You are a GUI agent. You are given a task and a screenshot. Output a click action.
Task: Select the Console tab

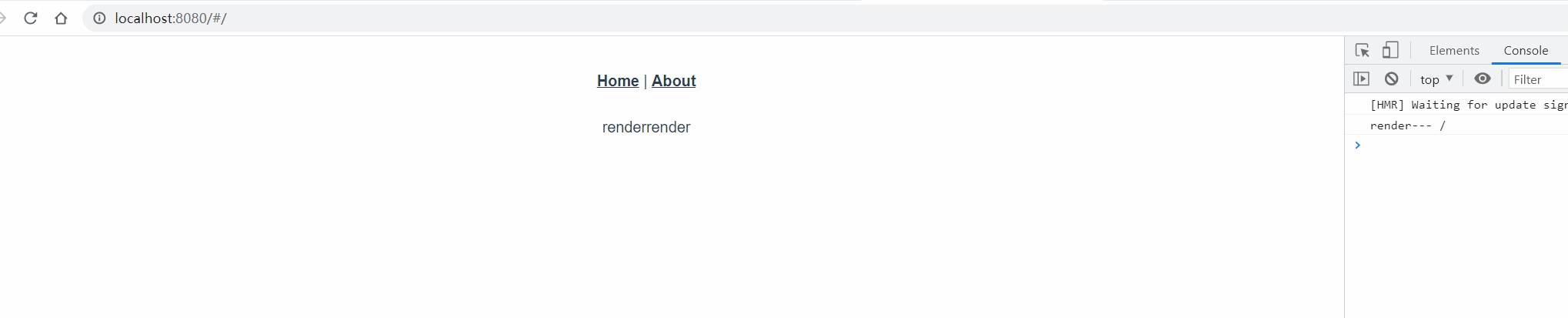pos(1526,50)
